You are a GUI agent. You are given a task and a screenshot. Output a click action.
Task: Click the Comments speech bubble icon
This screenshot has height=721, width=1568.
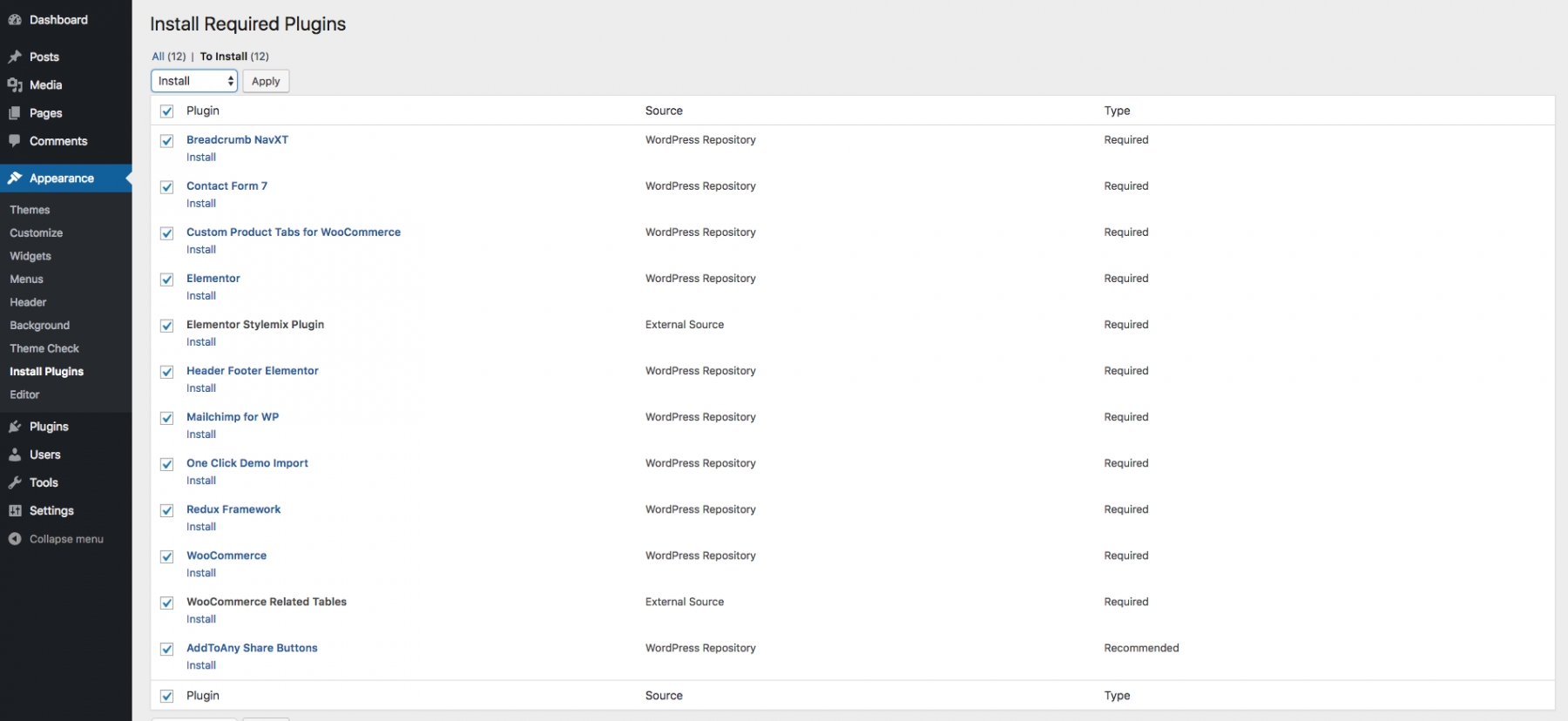(x=15, y=141)
